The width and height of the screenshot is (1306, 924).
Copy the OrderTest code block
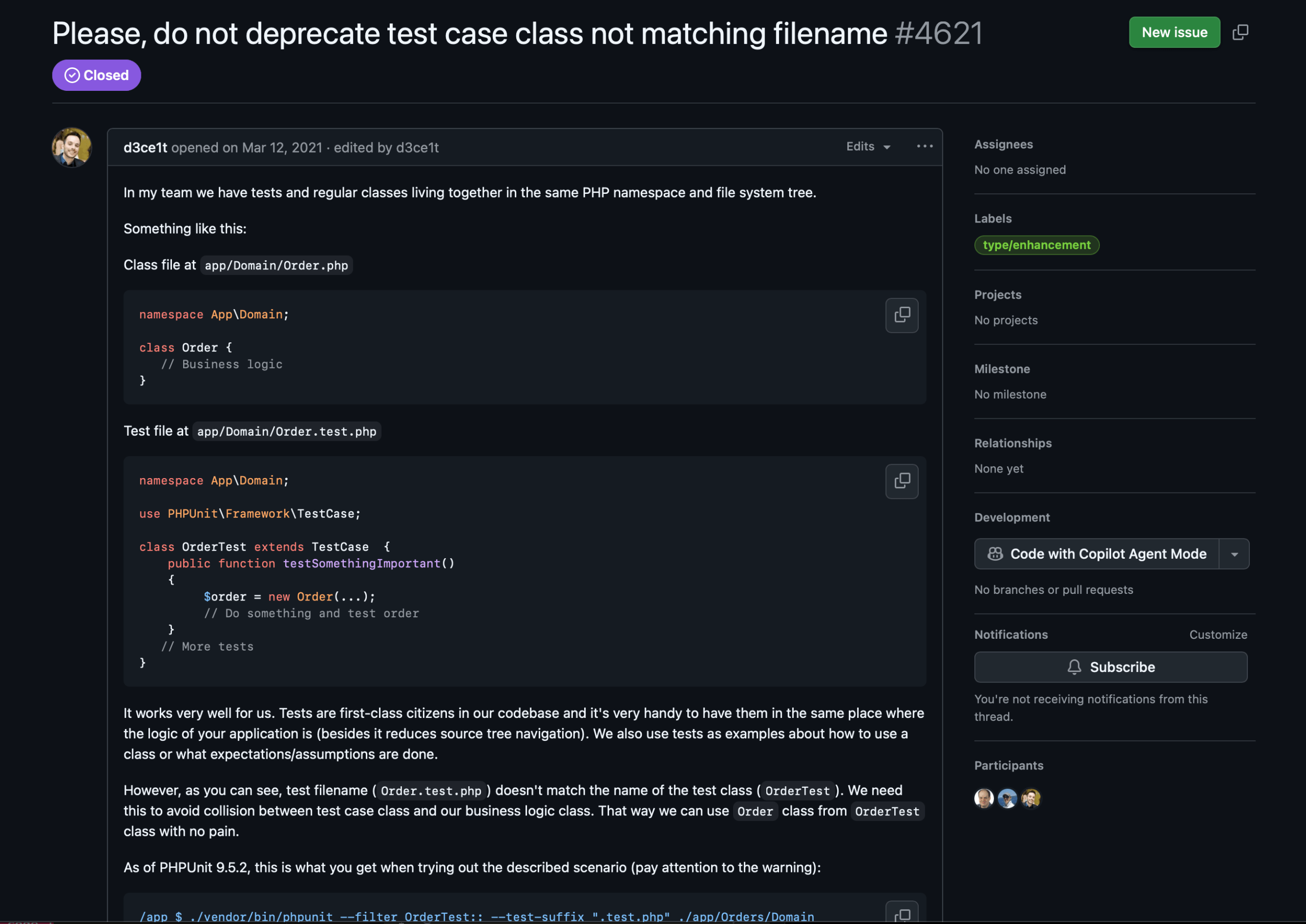901,481
